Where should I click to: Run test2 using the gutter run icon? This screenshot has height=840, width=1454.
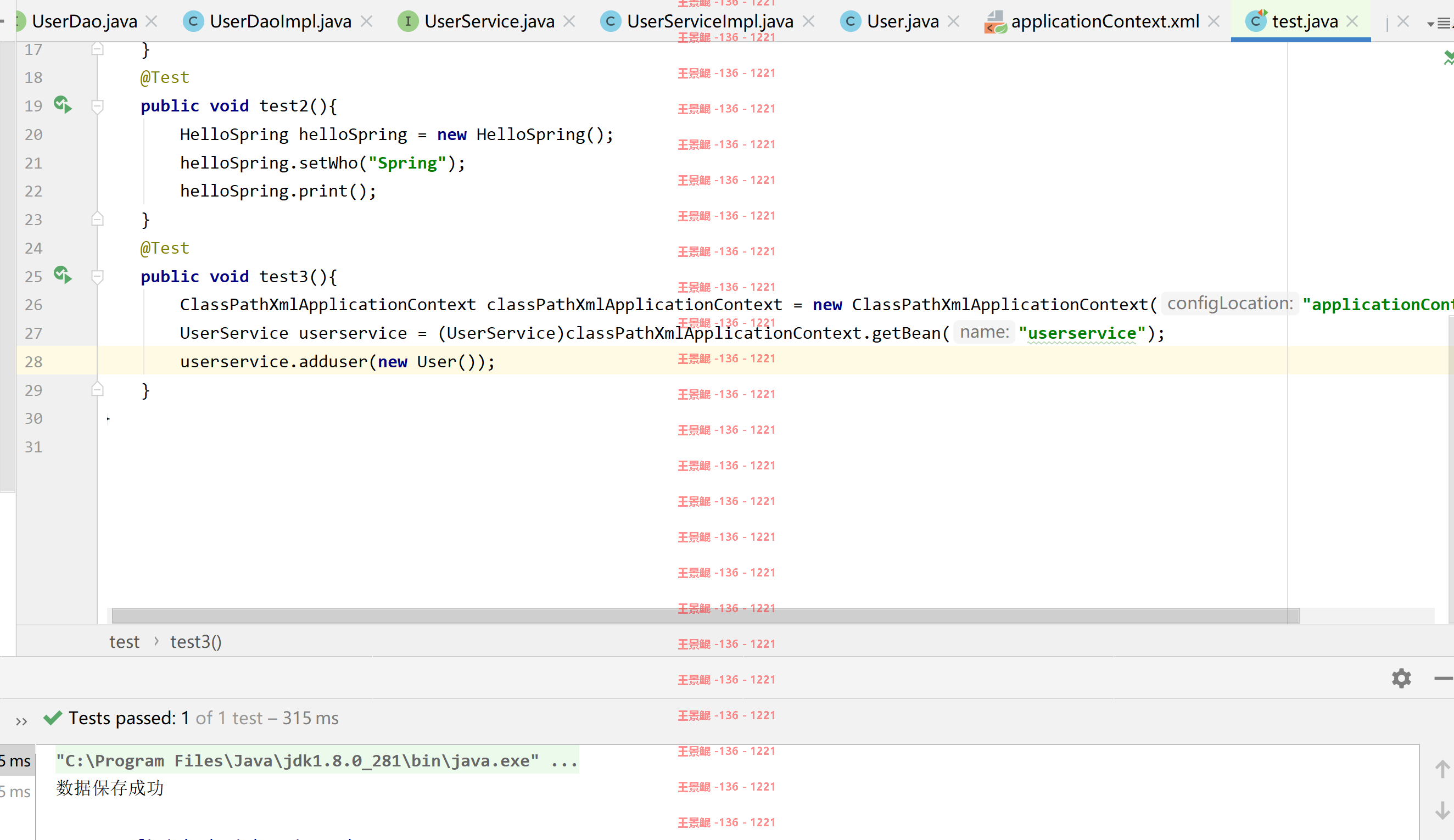click(x=63, y=105)
